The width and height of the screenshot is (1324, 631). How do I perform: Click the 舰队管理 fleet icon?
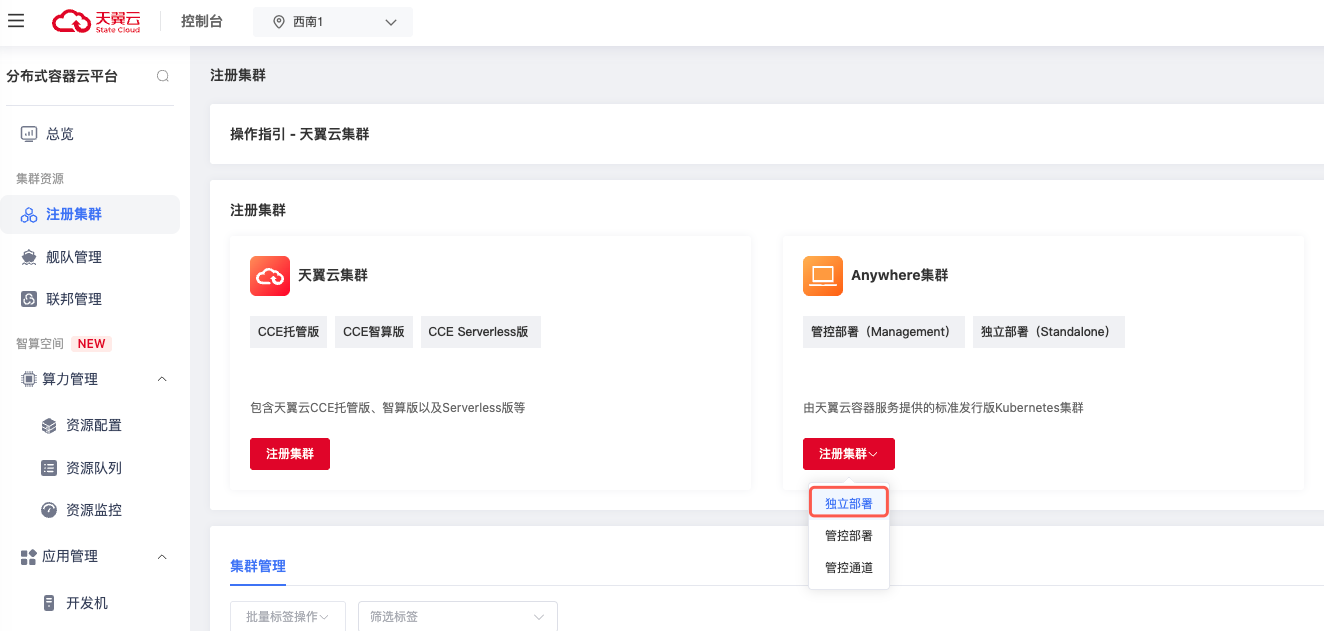pyautogui.click(x=29, y=257)
